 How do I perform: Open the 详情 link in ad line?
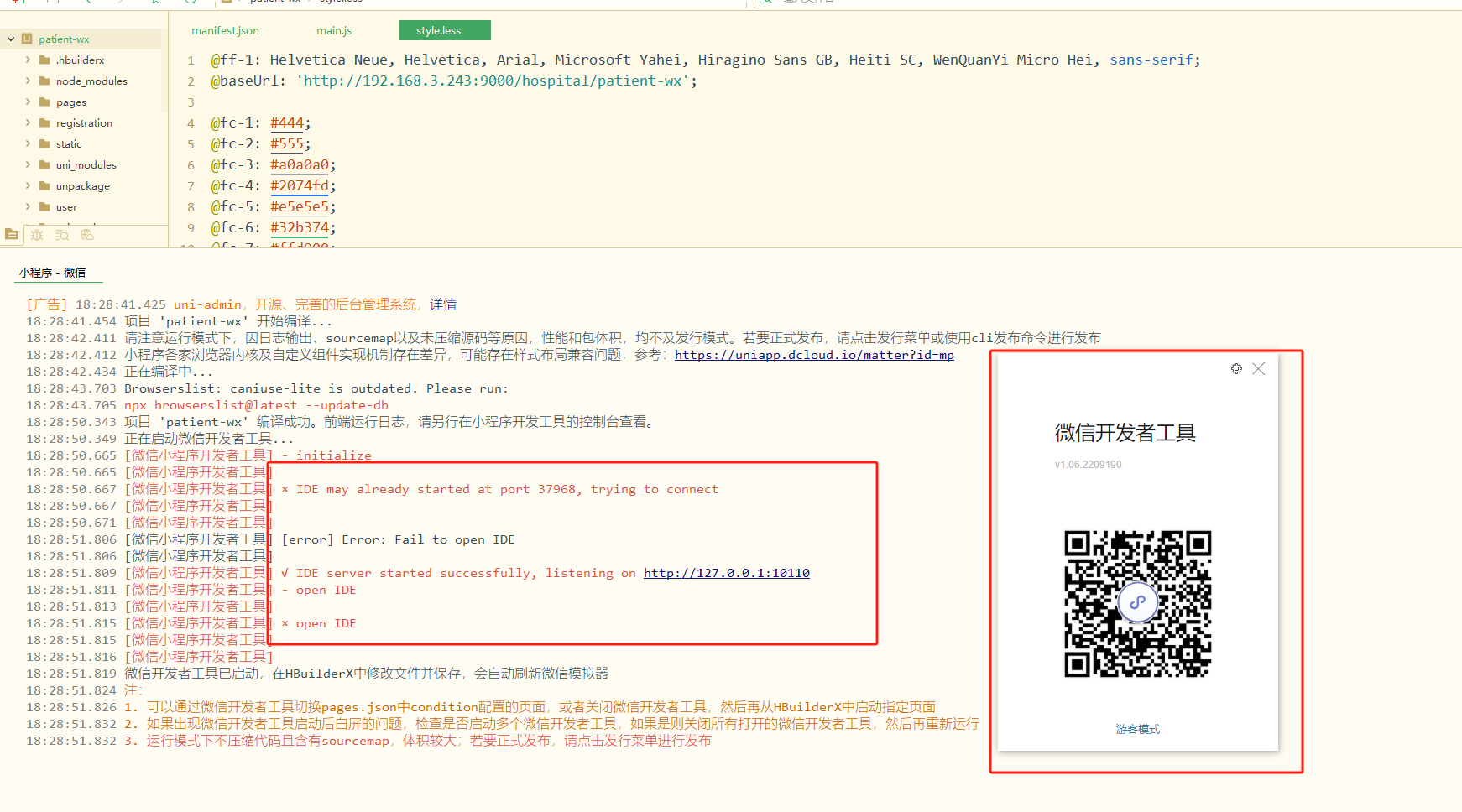tap(443, 304)
